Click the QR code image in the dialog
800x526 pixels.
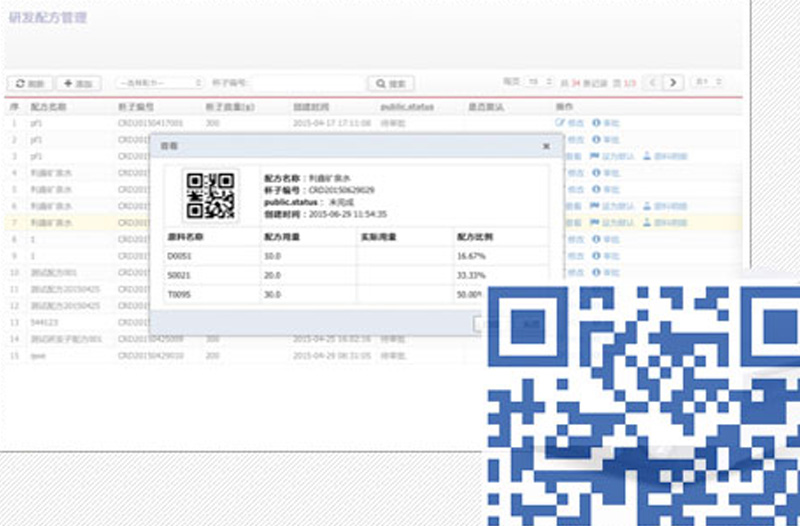click(210, 196)
